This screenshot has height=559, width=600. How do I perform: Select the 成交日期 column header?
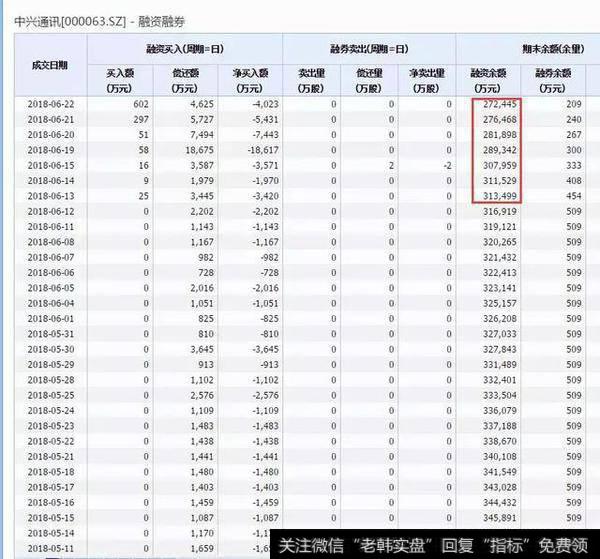tap(50, 65)
